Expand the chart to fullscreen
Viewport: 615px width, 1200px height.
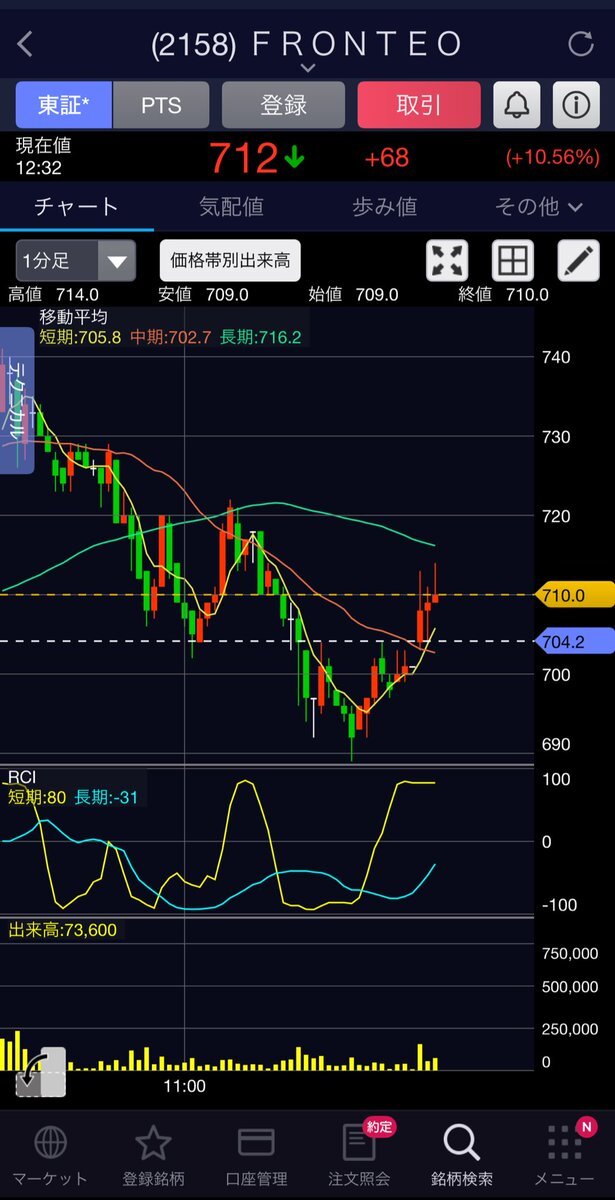click(447, 261)
